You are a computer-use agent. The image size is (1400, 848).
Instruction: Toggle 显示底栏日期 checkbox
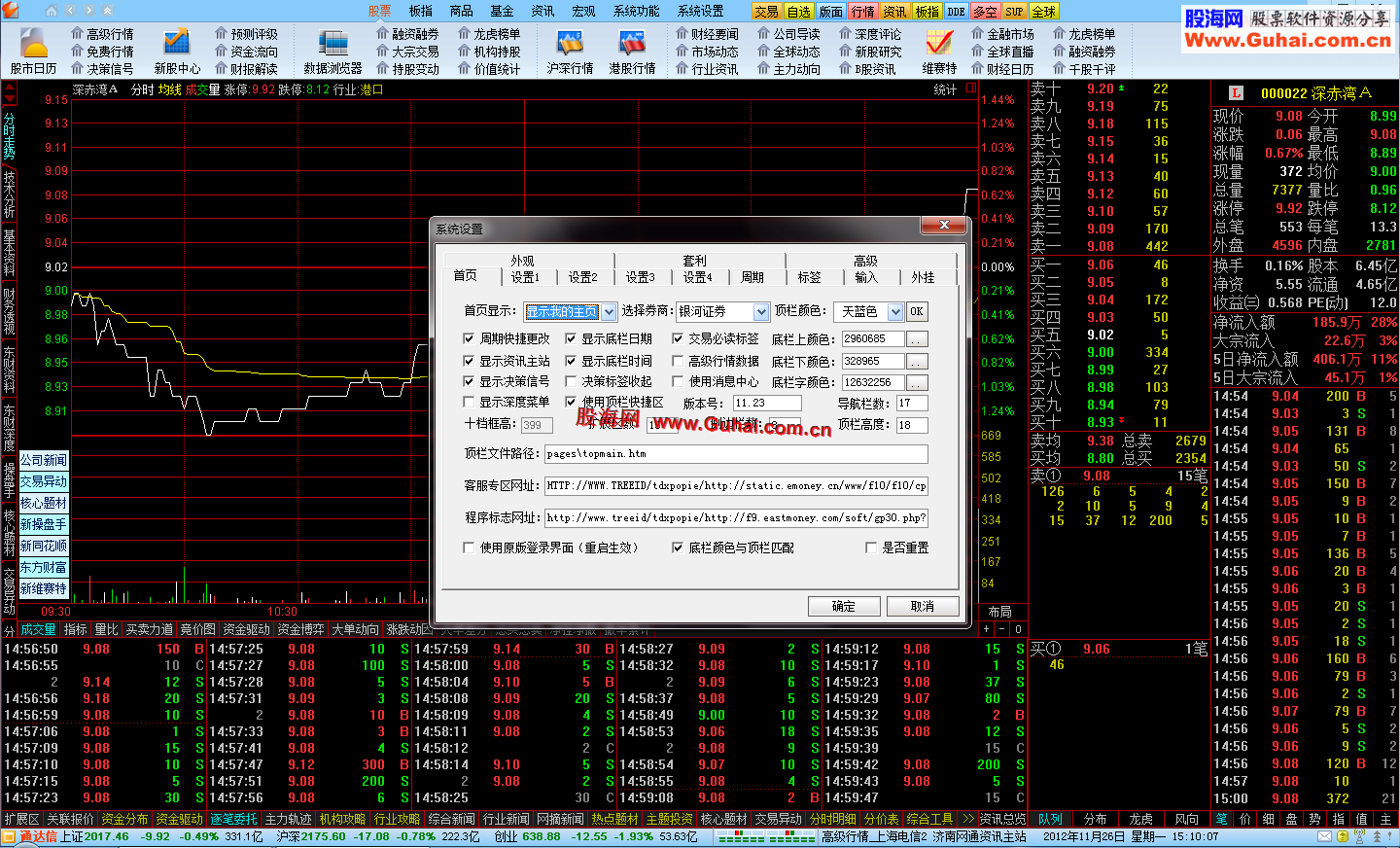coord(571,339)
